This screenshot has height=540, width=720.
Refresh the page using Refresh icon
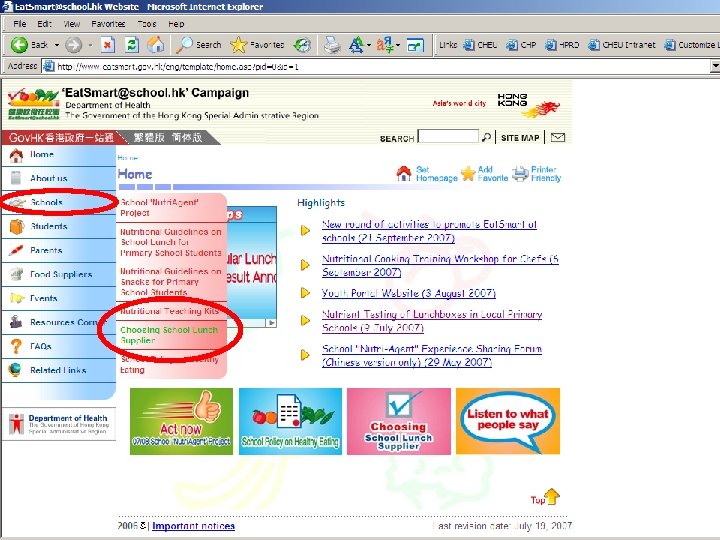(x=132, y=45)
